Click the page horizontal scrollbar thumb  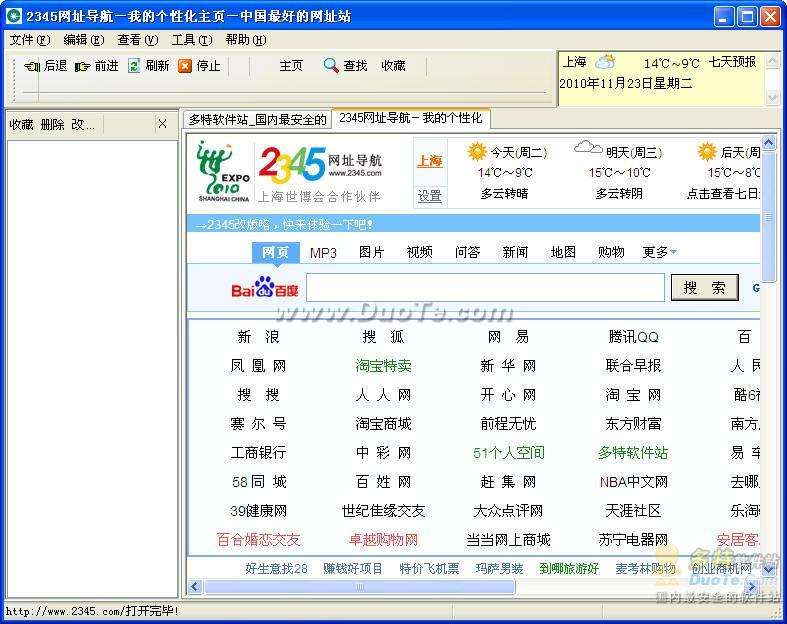pos(360,586)
